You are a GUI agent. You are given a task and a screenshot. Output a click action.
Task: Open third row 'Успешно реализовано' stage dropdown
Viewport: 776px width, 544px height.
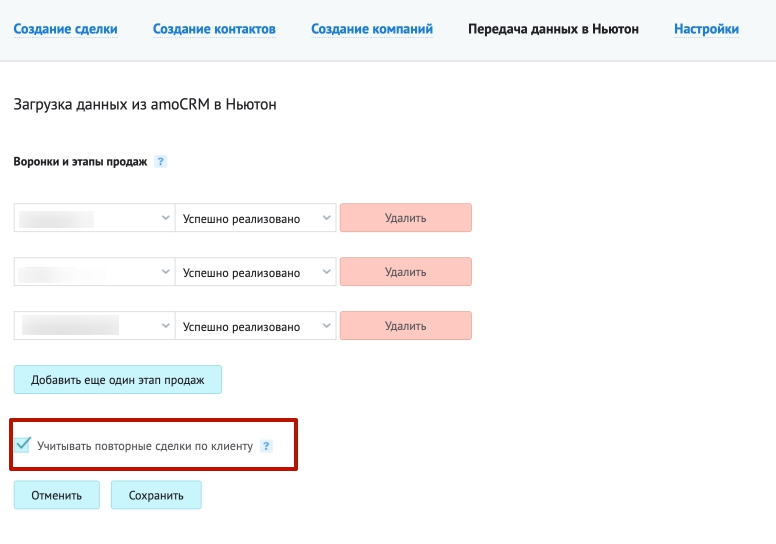[x=256, y=326]
